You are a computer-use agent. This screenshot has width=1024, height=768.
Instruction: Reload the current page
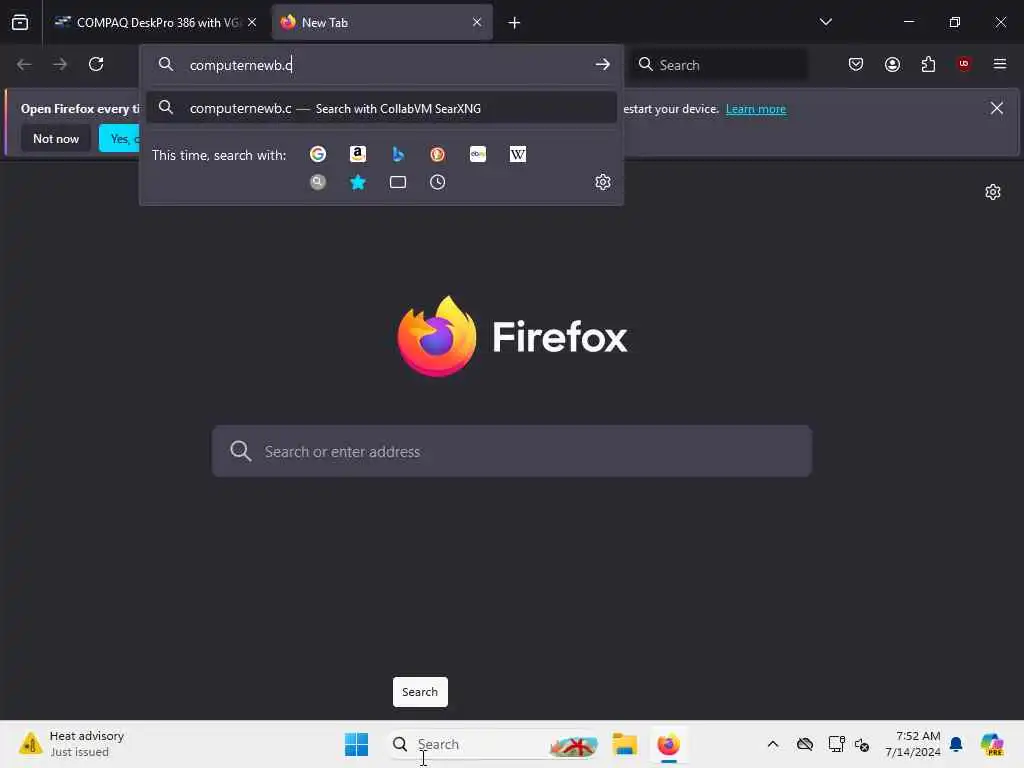(x=96, y=64)
